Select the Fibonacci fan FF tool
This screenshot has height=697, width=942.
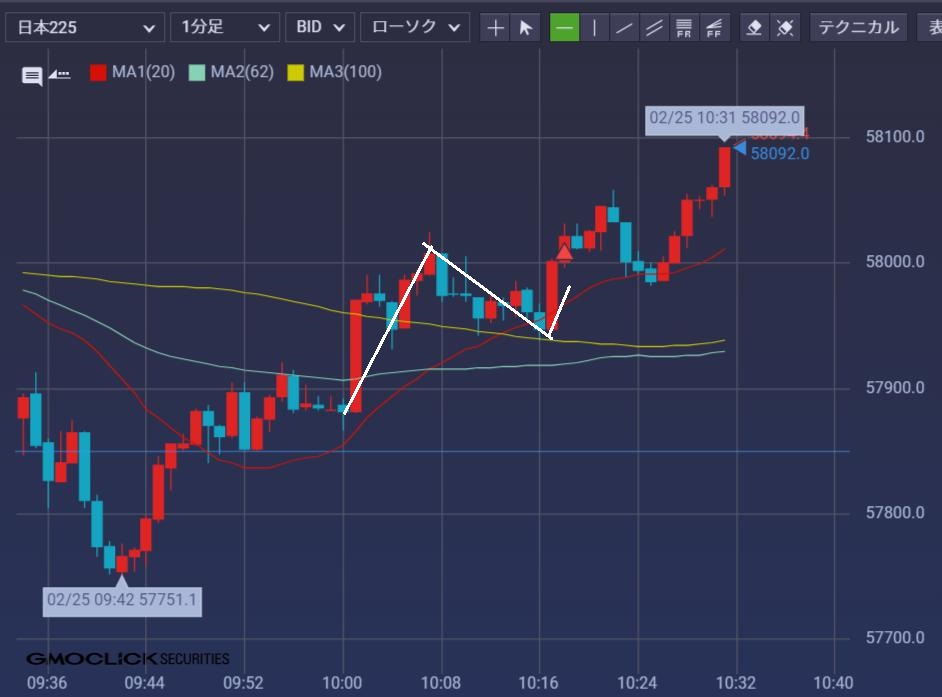point(714,28)
